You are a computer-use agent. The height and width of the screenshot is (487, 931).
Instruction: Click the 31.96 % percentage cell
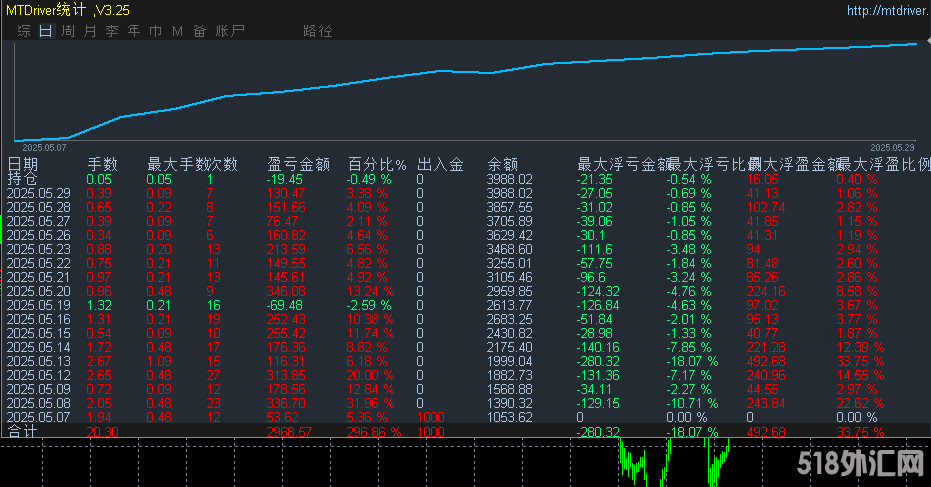370,403
